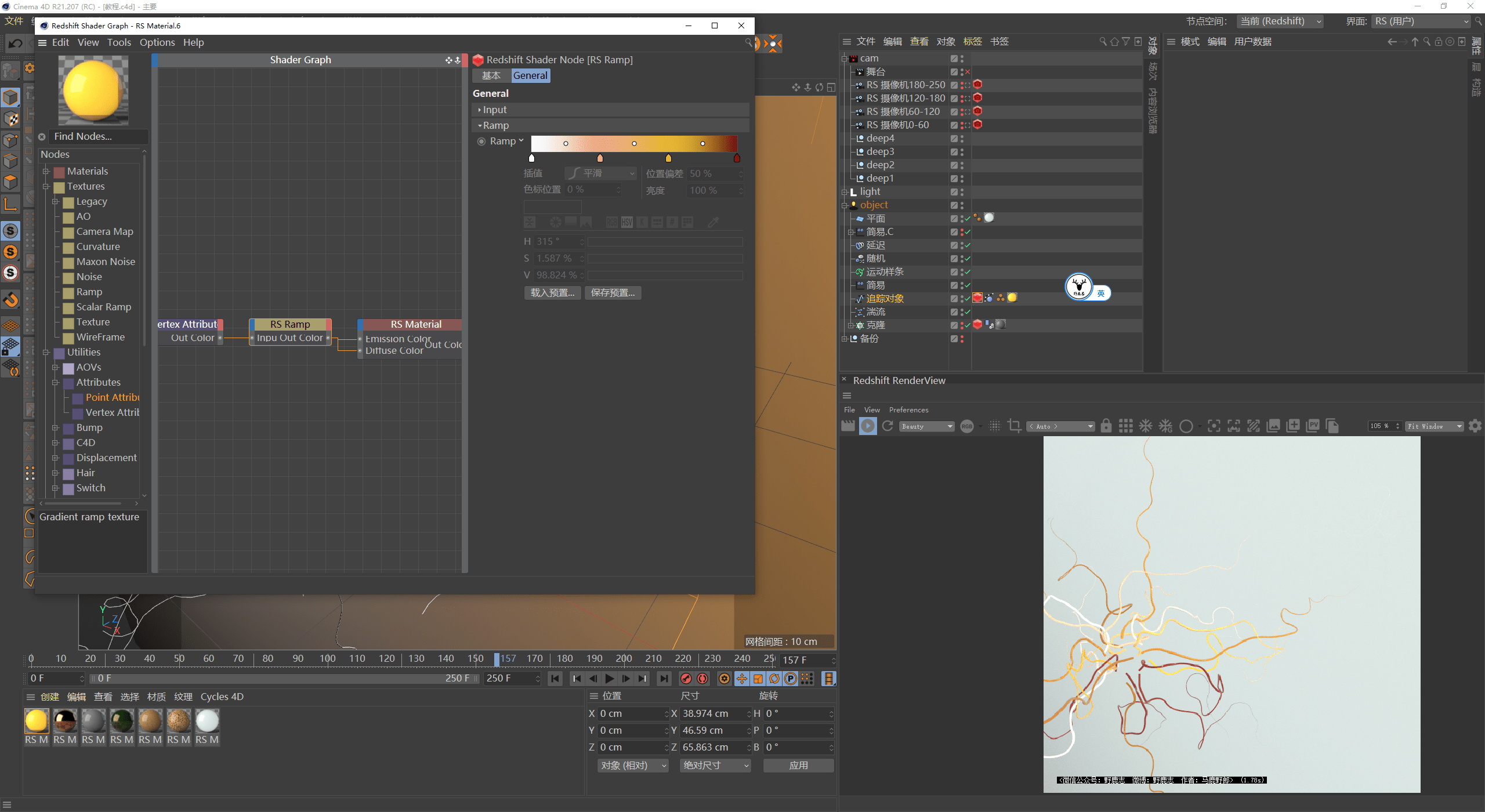The image size is (1485, 812).
Task: Expand the Materials node folder
Action: [46, 171]
